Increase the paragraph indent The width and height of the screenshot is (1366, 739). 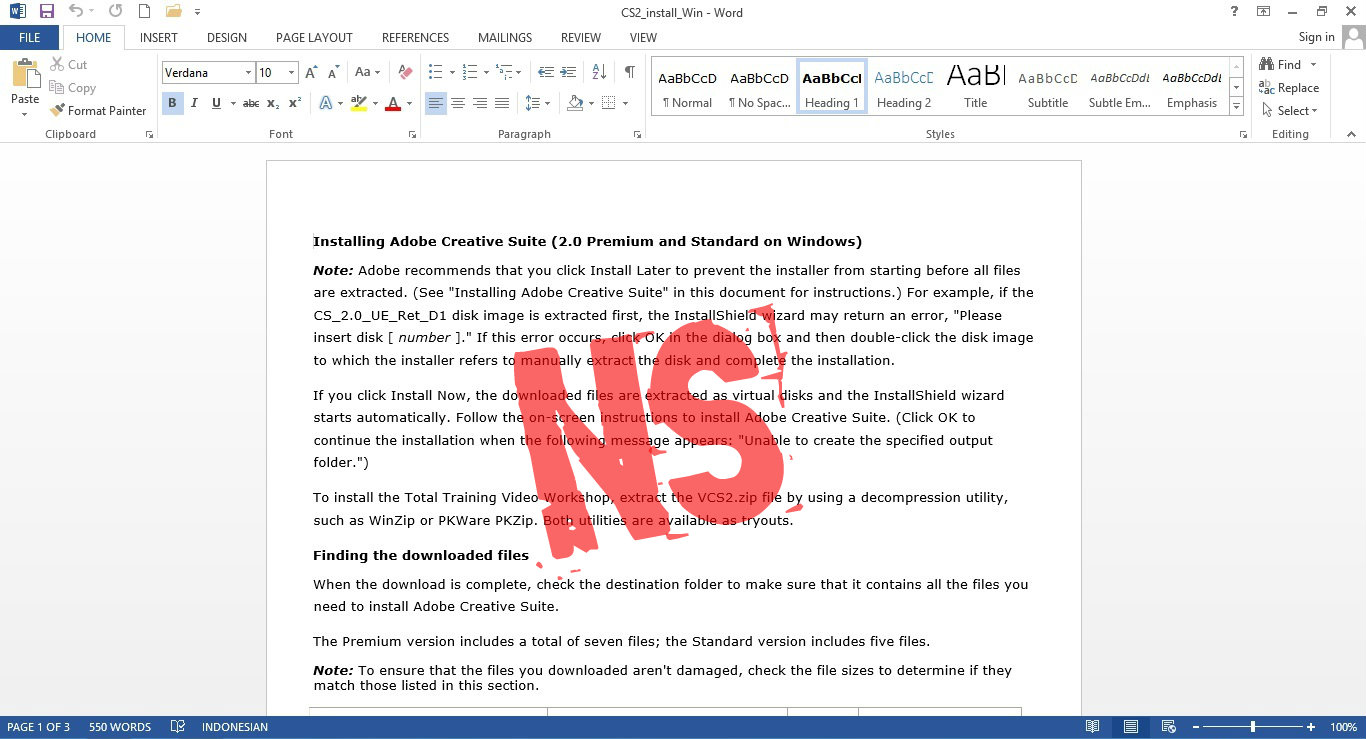(x=569, y=73)
